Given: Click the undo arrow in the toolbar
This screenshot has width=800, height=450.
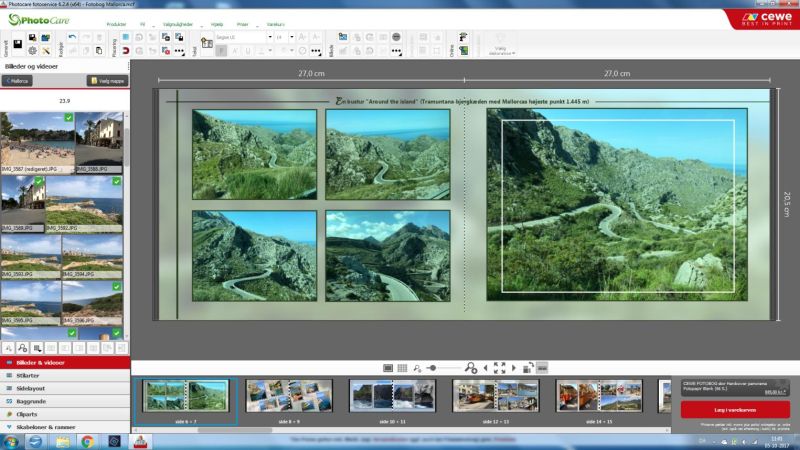Looking at the screenshot, I should point(72,36).
